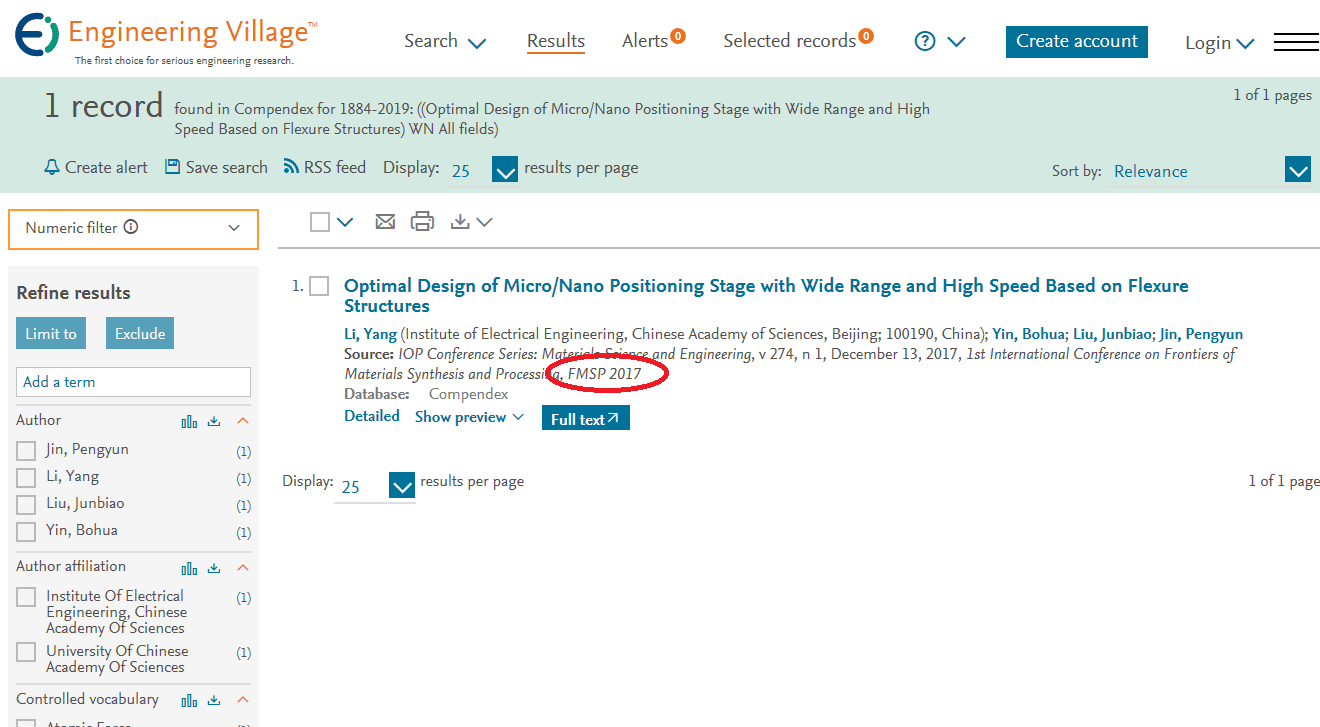Open the Detailed record link
Screen dimensions: 1320x727
click(372, 416)
